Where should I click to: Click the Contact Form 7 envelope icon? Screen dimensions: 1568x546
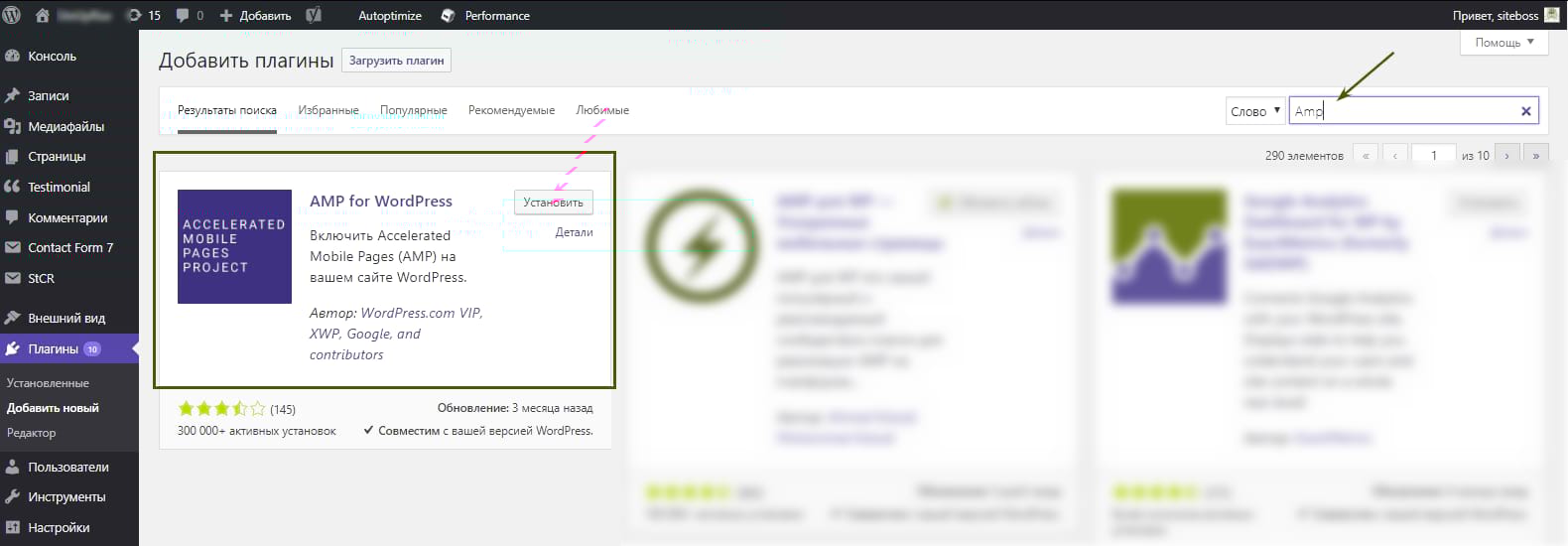pos(12,247)
